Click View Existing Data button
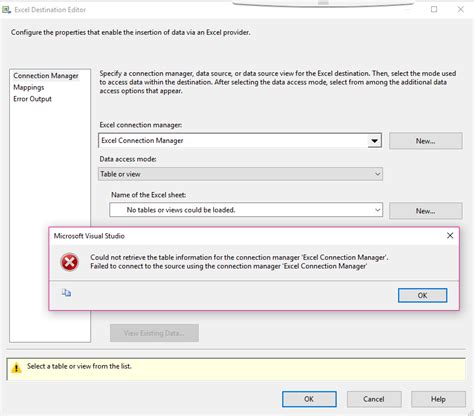The height and width of the screenshot is (416, 474). point(154,333)
